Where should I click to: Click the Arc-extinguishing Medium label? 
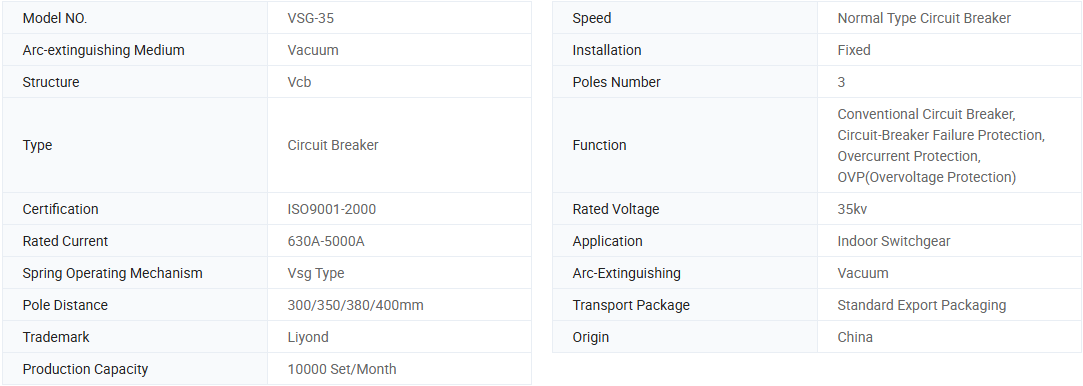click(x=104, y=50)
